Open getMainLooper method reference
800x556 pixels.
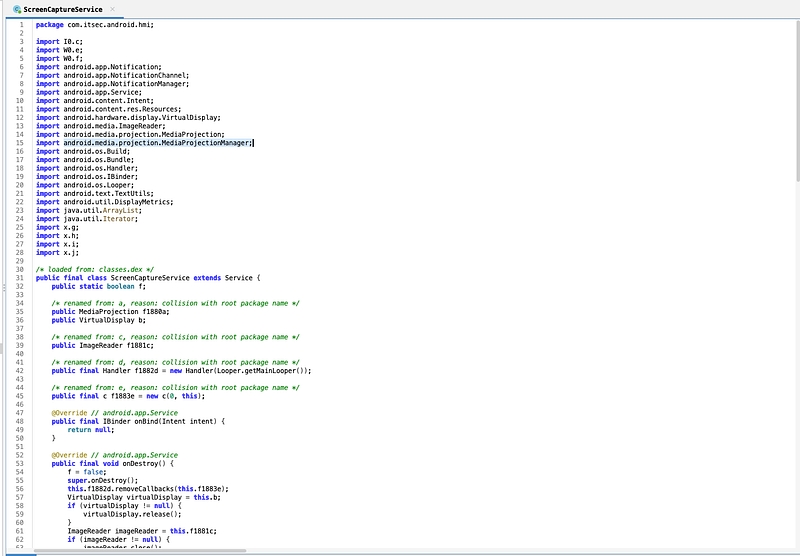coord(269,371)
